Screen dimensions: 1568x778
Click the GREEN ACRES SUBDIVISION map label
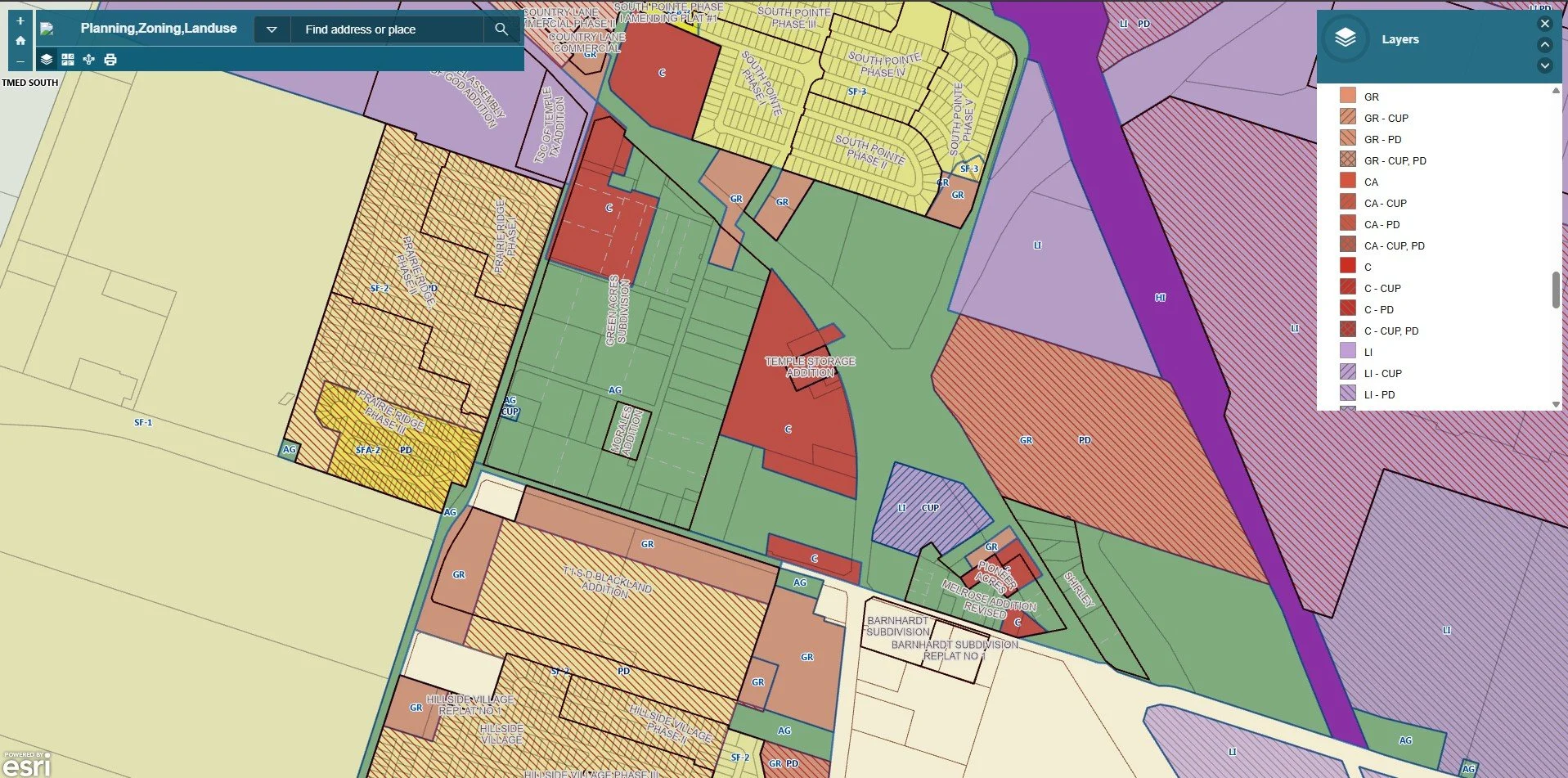click(x=618, y=311)
